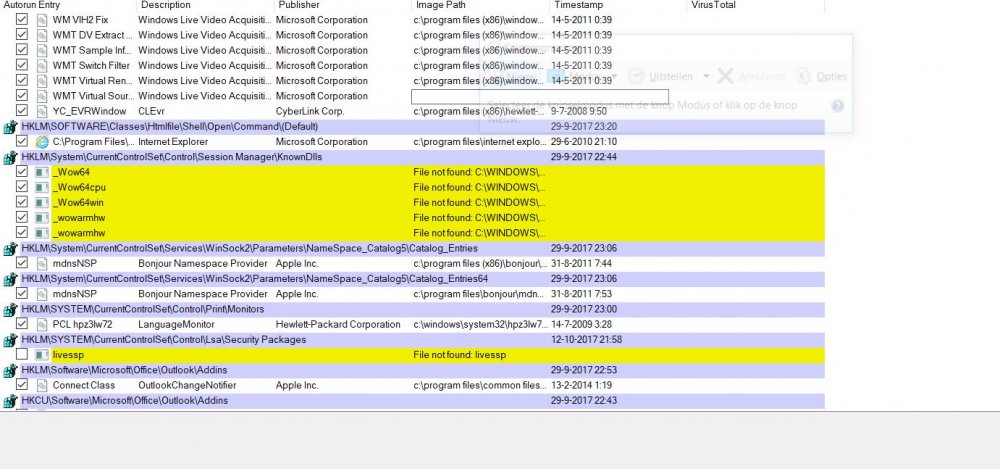Uncheck the Internet Explorer autorun entry
Image resolution: width=1000 pixels, height=469 pixels.
point(22,141)
